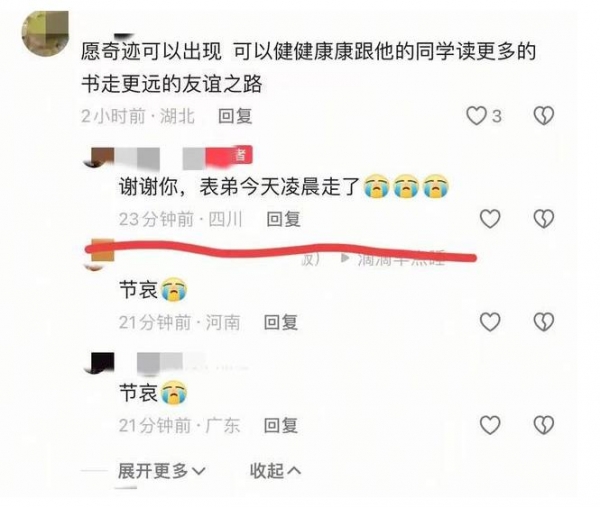Open the top commenter's avatar
This screenshot has width=600, height=507.
pos(45,34)
